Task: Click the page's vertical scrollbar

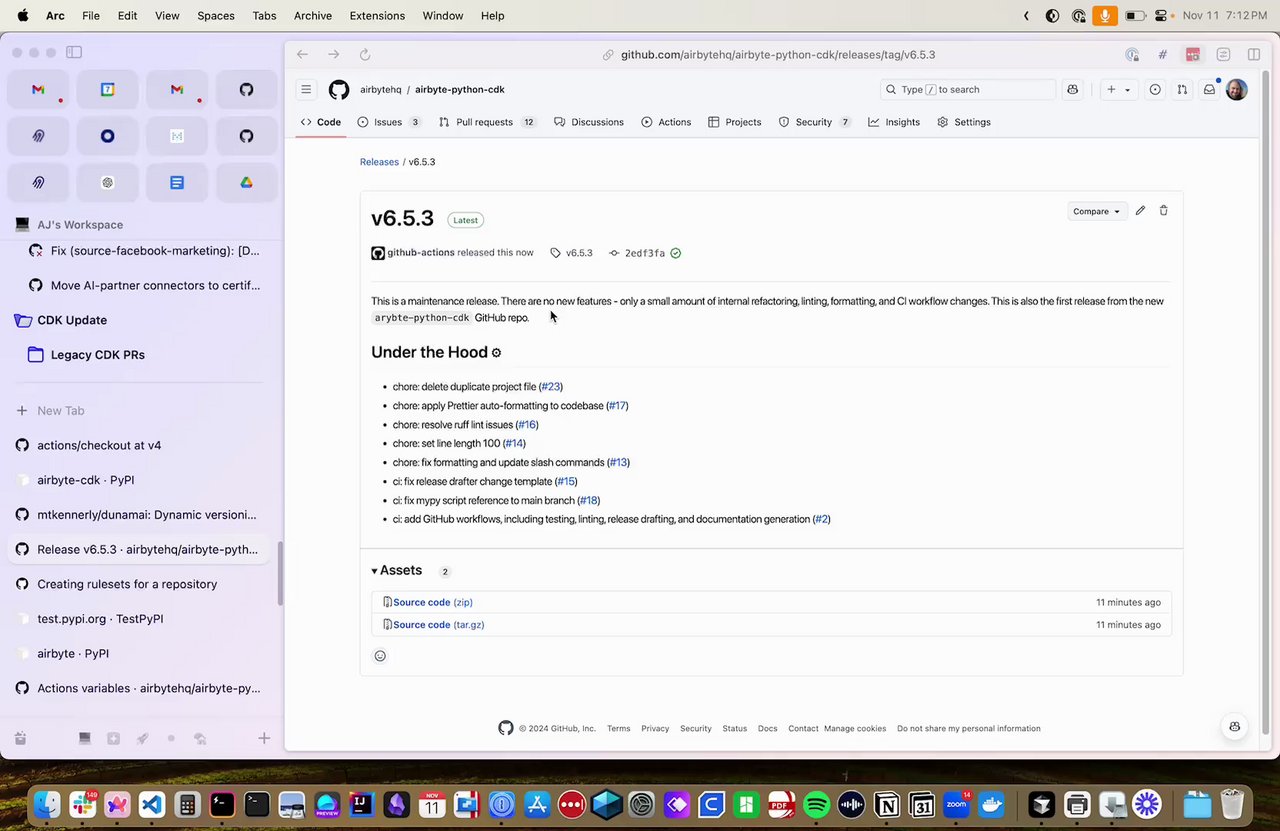Action: (x=1267, y=400)
